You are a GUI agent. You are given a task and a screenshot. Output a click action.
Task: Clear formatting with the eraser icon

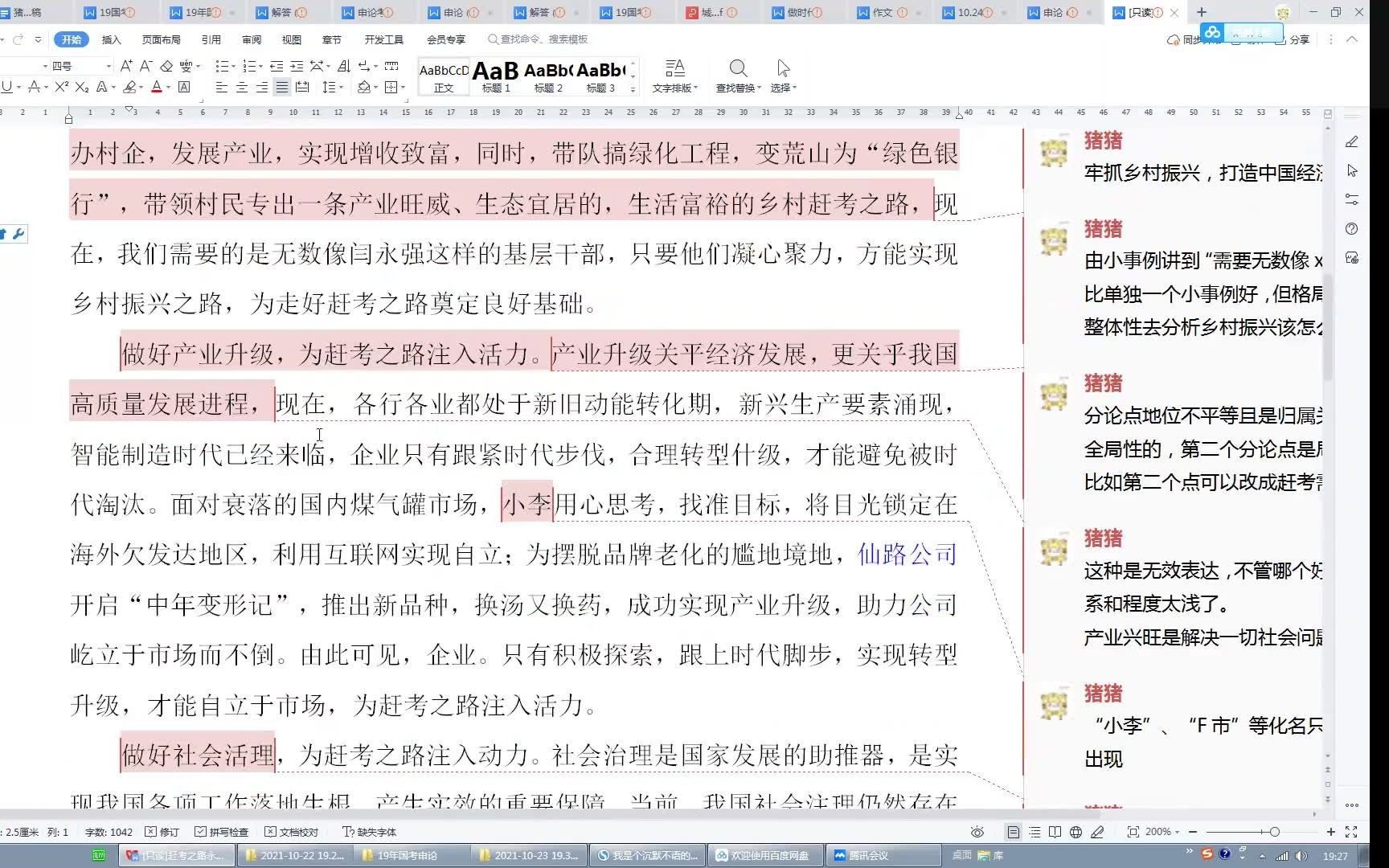point(166,66)
